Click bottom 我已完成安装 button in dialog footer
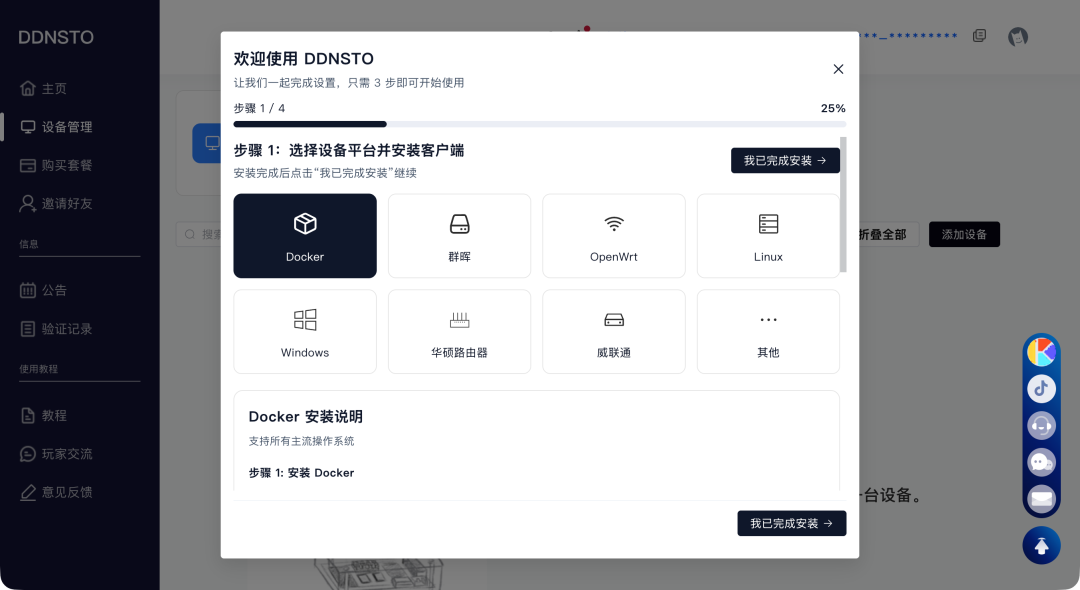This screenshot has height=590, width=1080. point(791,523)
